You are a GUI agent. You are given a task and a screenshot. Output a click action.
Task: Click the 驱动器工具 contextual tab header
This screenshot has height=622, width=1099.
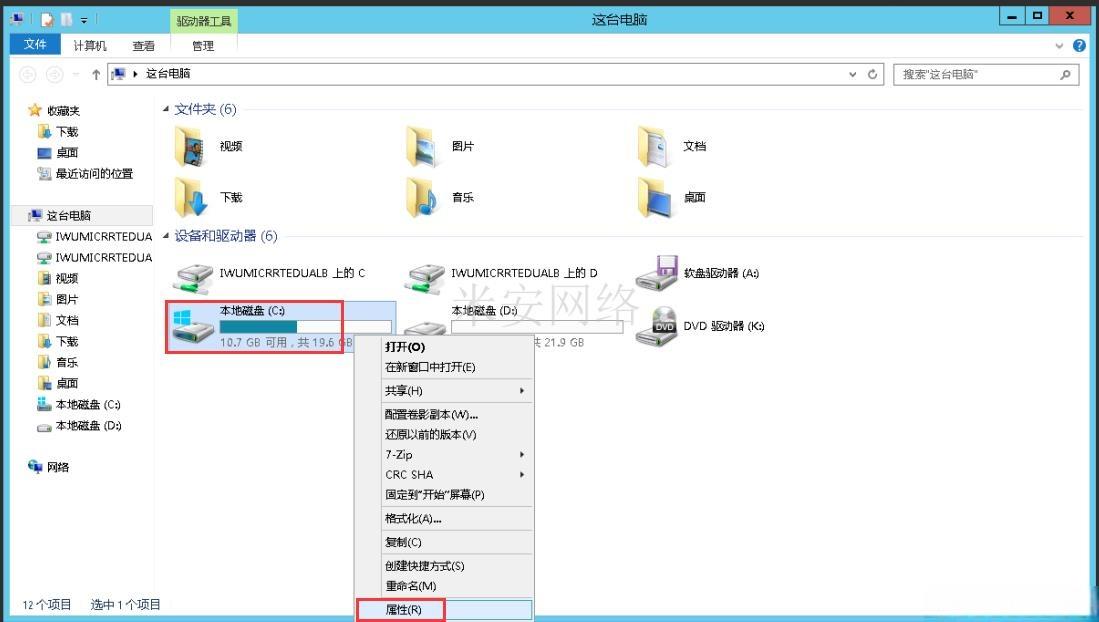(204, 21)
